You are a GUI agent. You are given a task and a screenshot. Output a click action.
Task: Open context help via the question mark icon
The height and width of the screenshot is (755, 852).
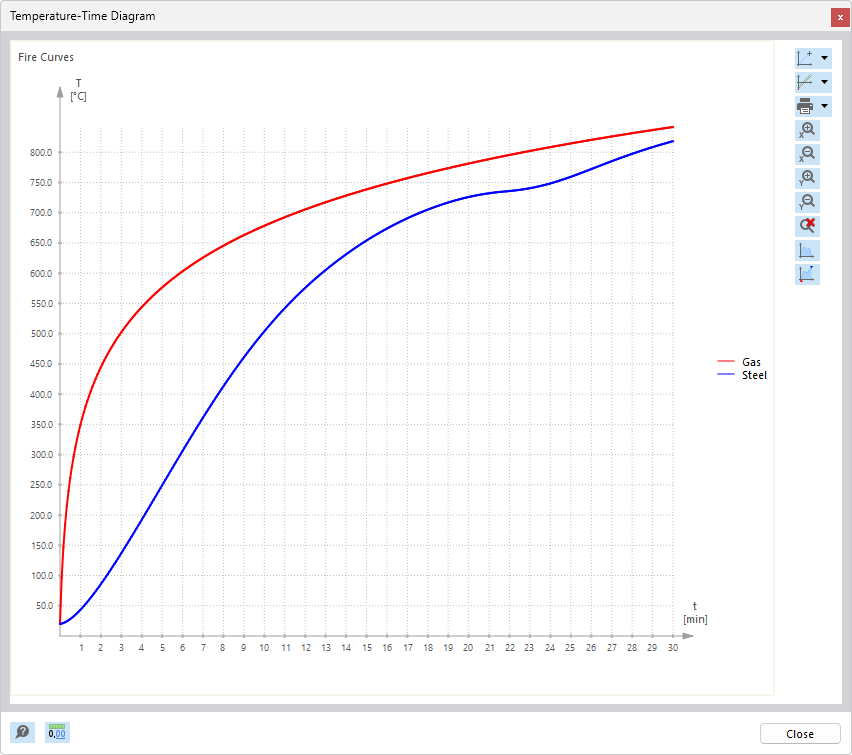[21, 732]
